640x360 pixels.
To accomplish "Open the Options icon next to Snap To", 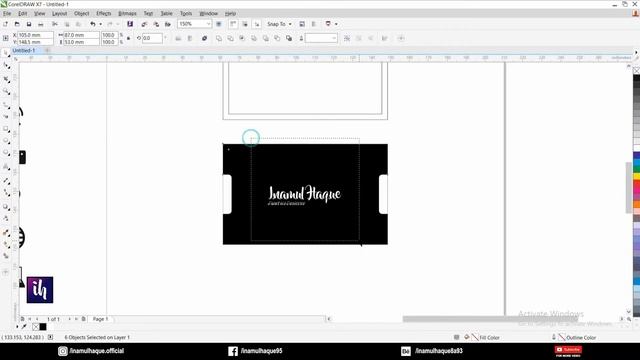I will (302, 24).
